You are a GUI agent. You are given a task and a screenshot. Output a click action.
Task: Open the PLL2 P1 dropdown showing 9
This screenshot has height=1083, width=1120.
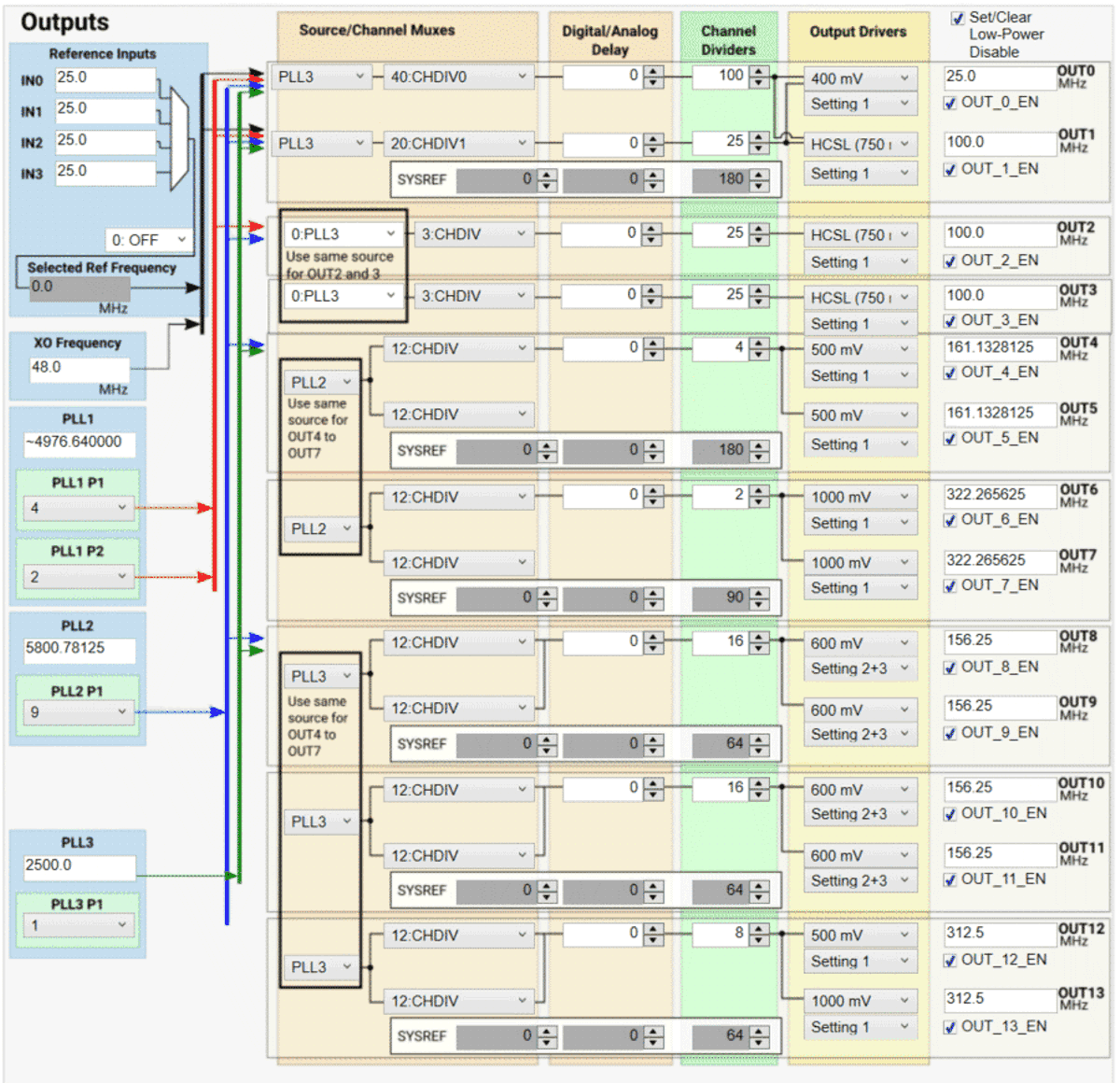click(77, 711)
